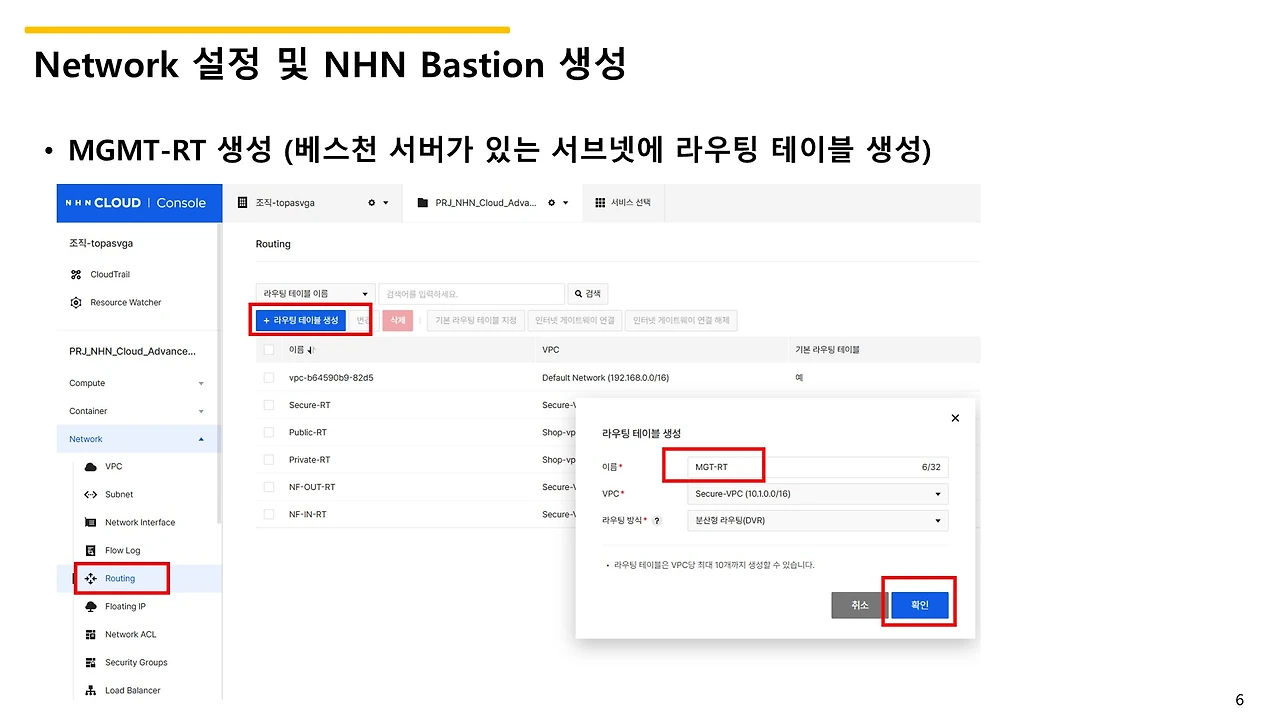The width and height of the screenshot is (1280, 720).
Task: Open the NF-IN-RT routing table
Action: (x=307, y=514)
